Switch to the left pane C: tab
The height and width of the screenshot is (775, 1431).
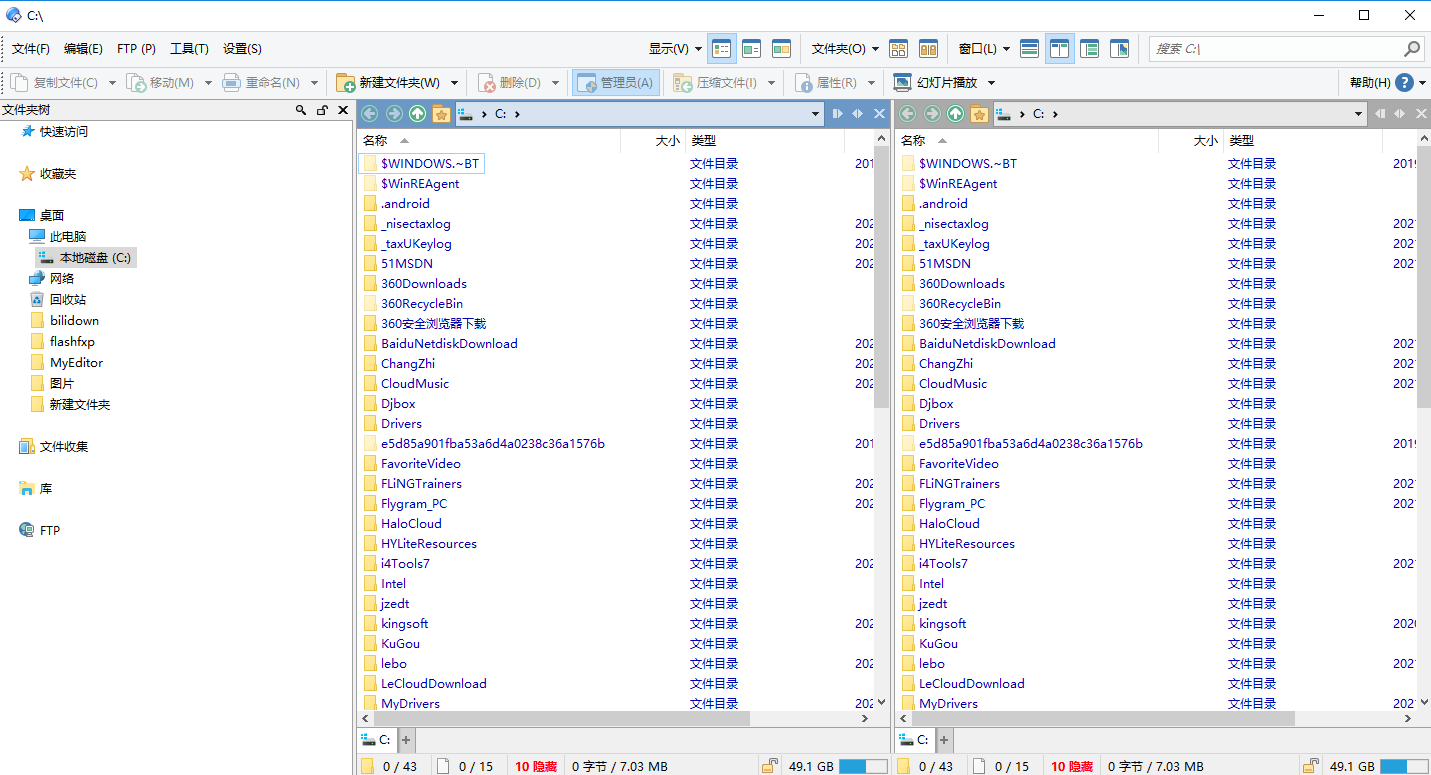[376, 739]
